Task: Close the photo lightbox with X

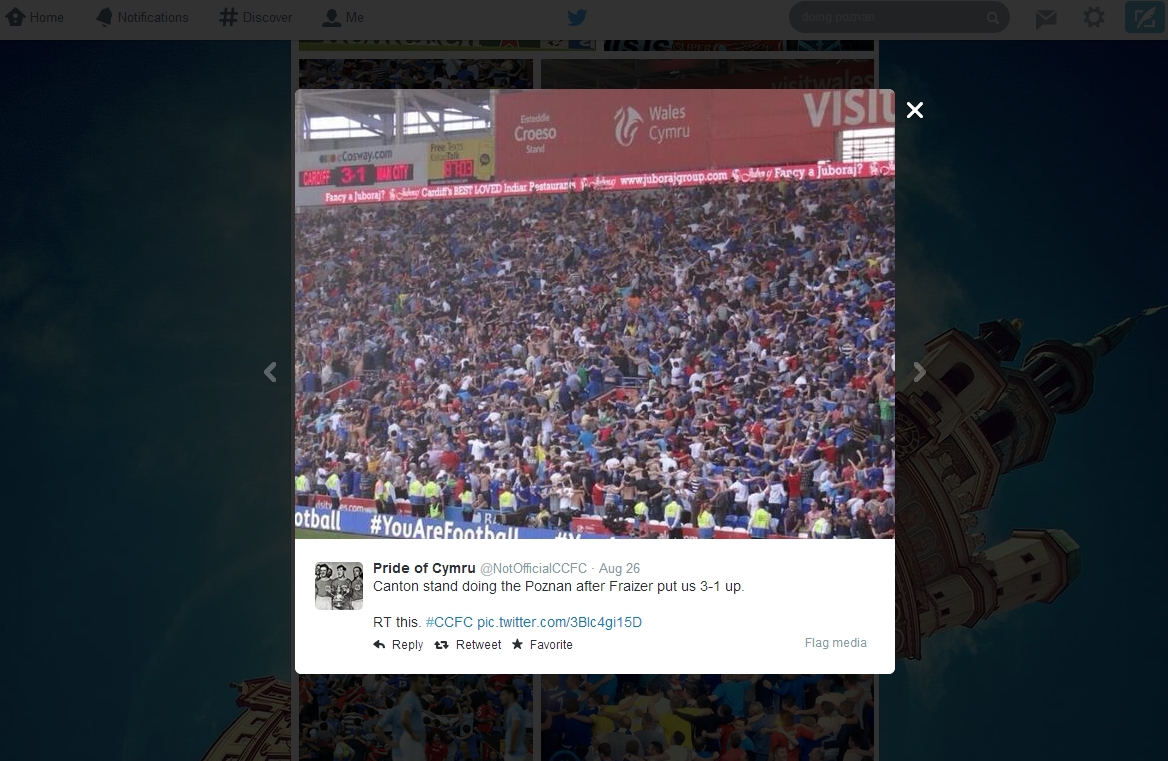Action: [915, 110]
